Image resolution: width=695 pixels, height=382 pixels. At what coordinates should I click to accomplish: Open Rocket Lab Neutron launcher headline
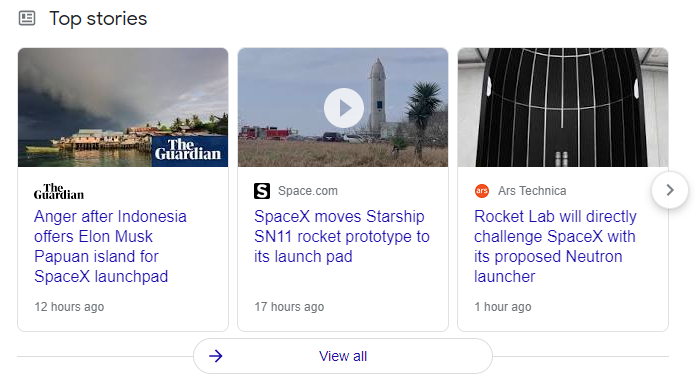tap(555, 246)
